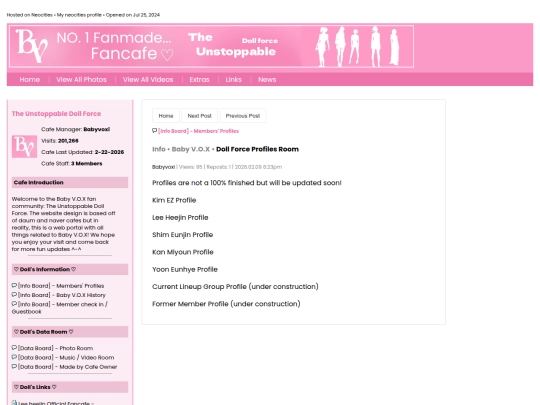This screenshot has width=540, height=405.
Task: Open Current Lineup Group Profile link
Action: (x=235, y=287)
